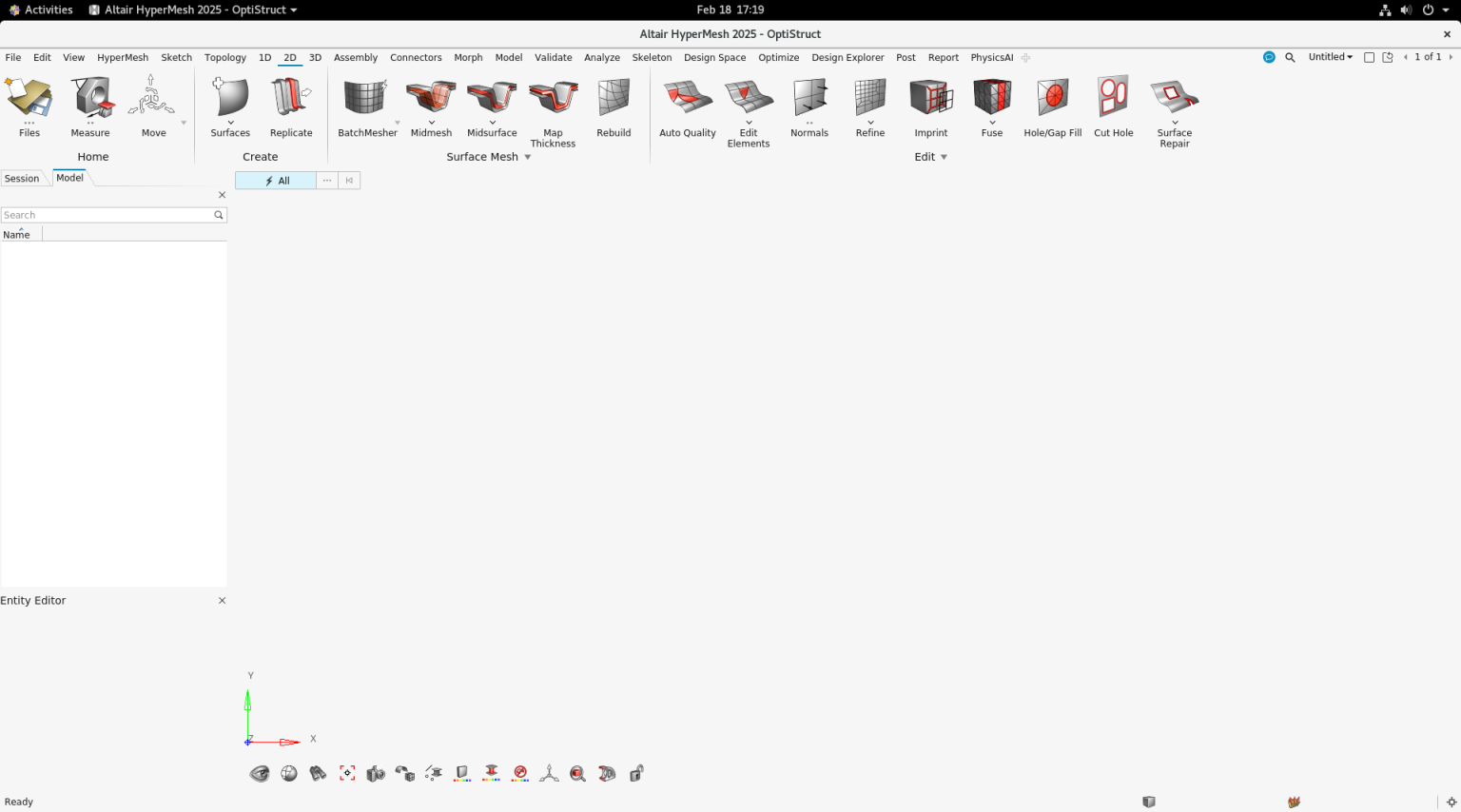Image resolution: width=1461 pixels, height=812 pixels.
Task: Select the Imprint tool
Action: [x=930, y=105]
